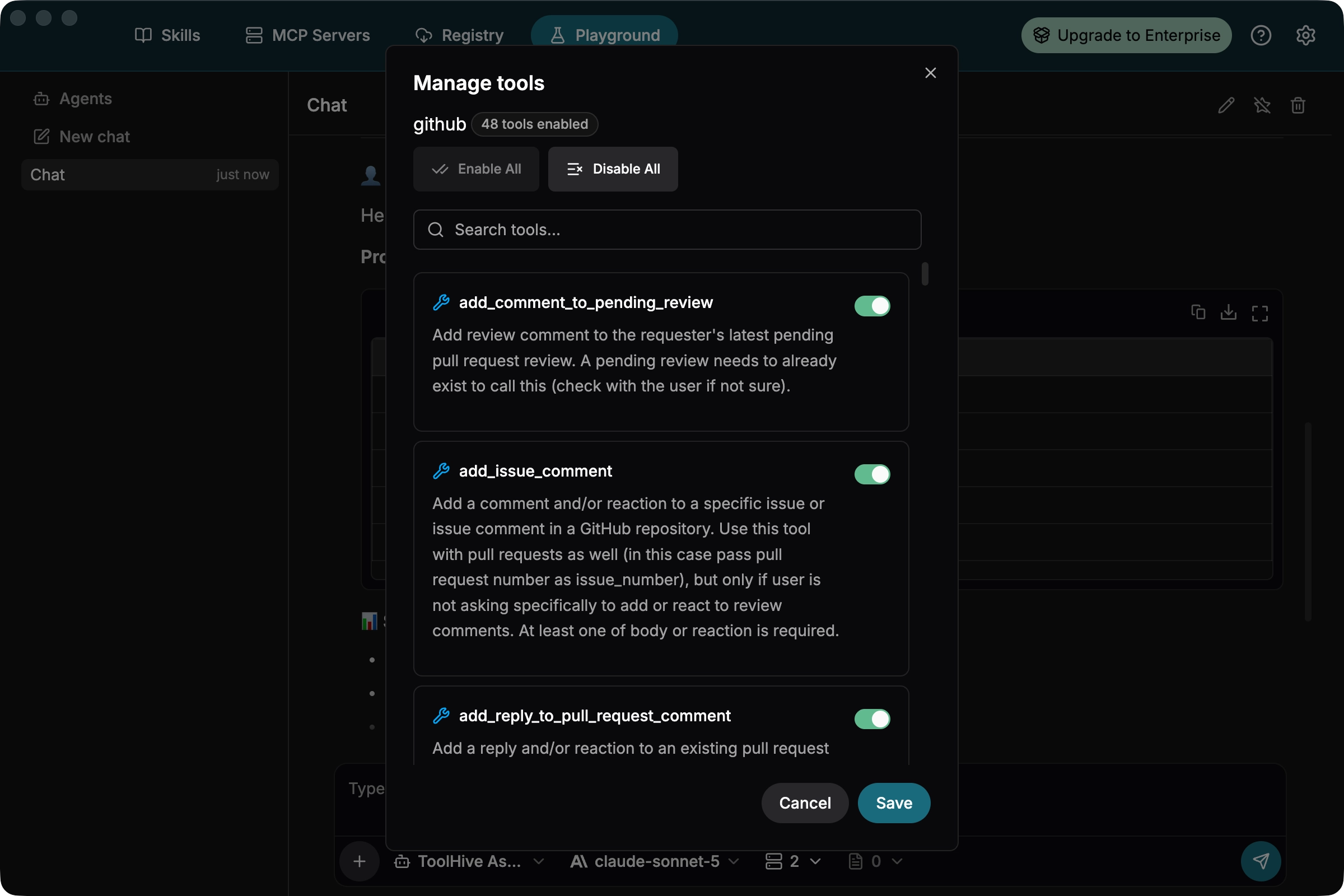Click the tools list scrollbar thumb

925,274
